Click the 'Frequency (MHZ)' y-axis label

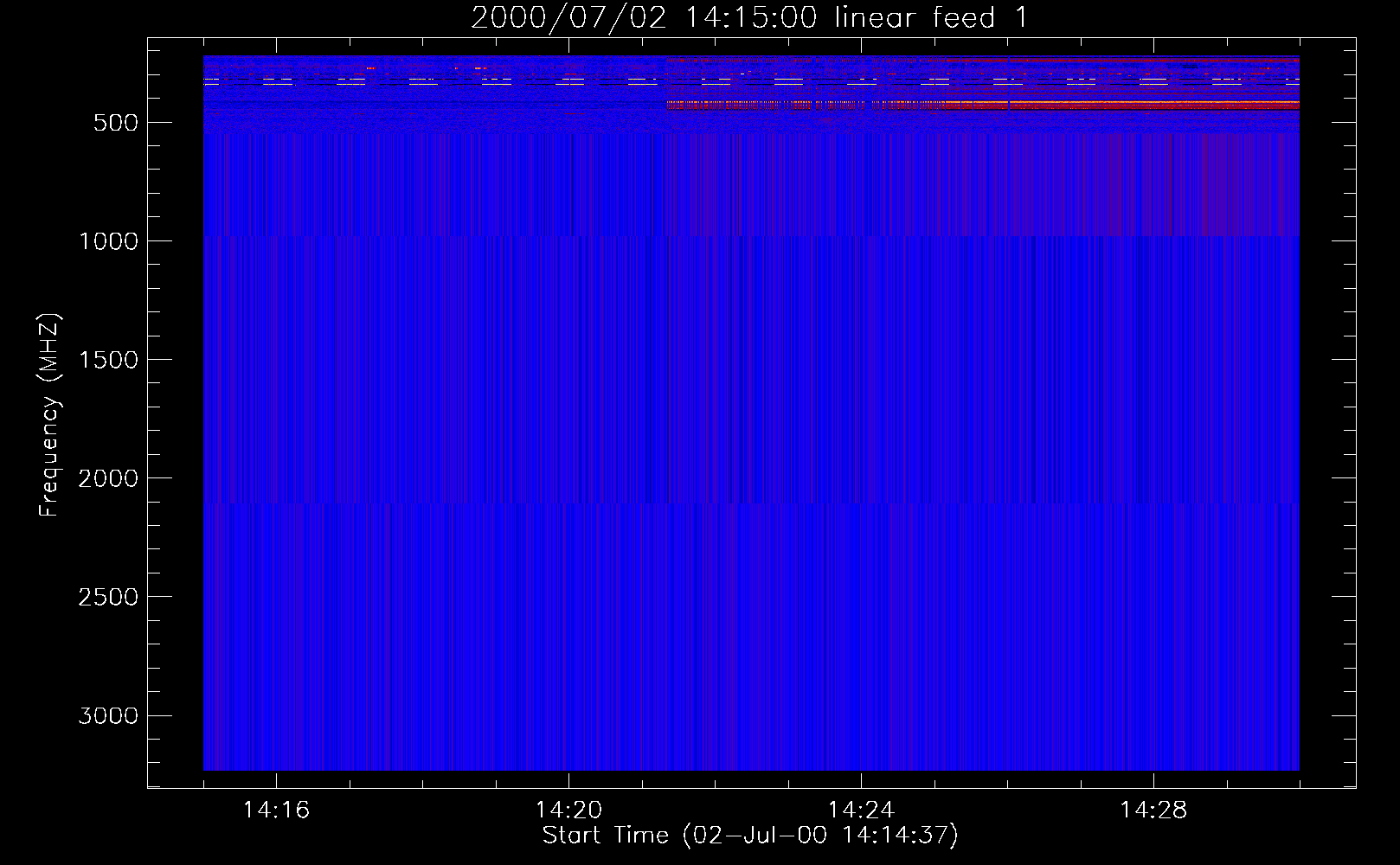click(x=49, y=415)
